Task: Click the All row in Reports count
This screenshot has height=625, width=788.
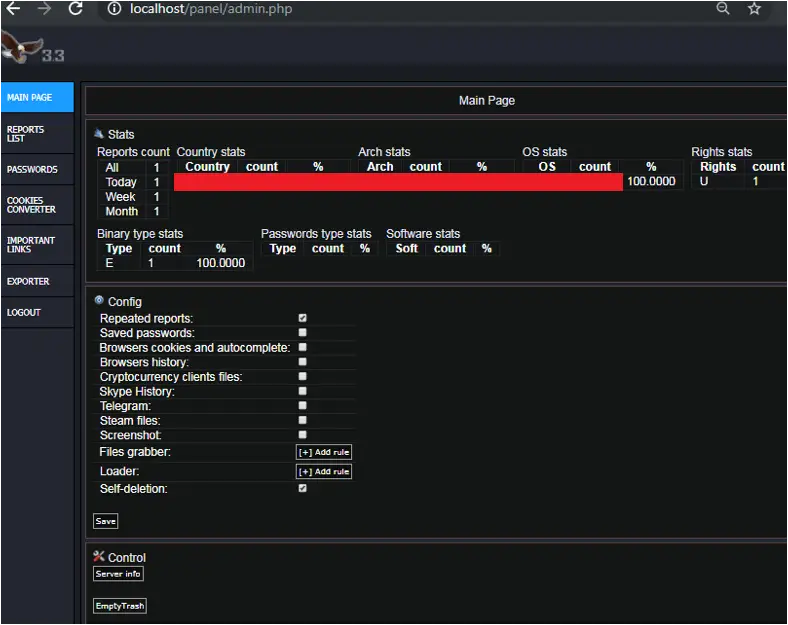Action: click(x=133, y=167)
